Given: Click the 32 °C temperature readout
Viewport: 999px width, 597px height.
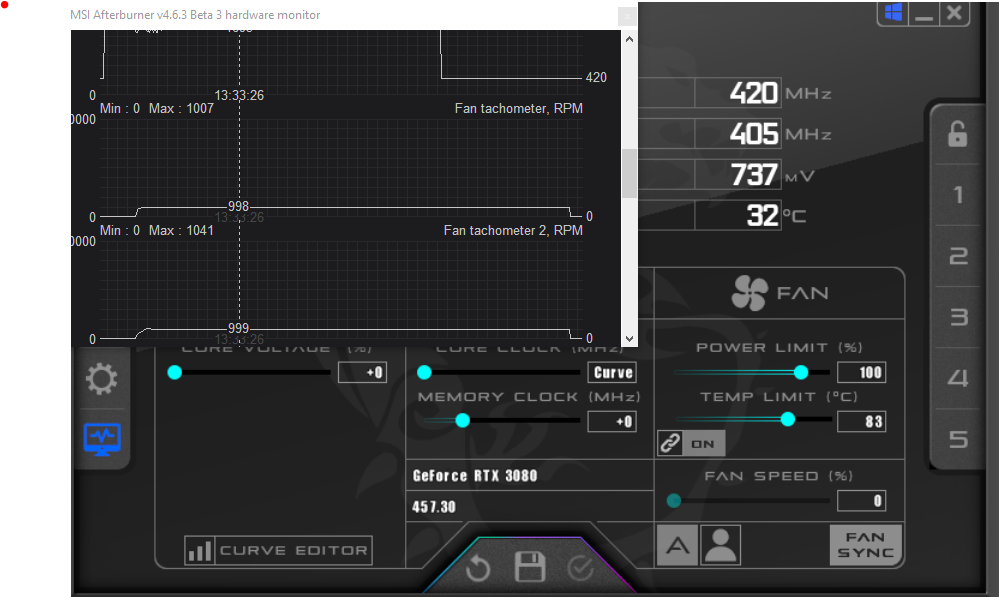Looking at the screenshot, I should click(x=763, y=215).
